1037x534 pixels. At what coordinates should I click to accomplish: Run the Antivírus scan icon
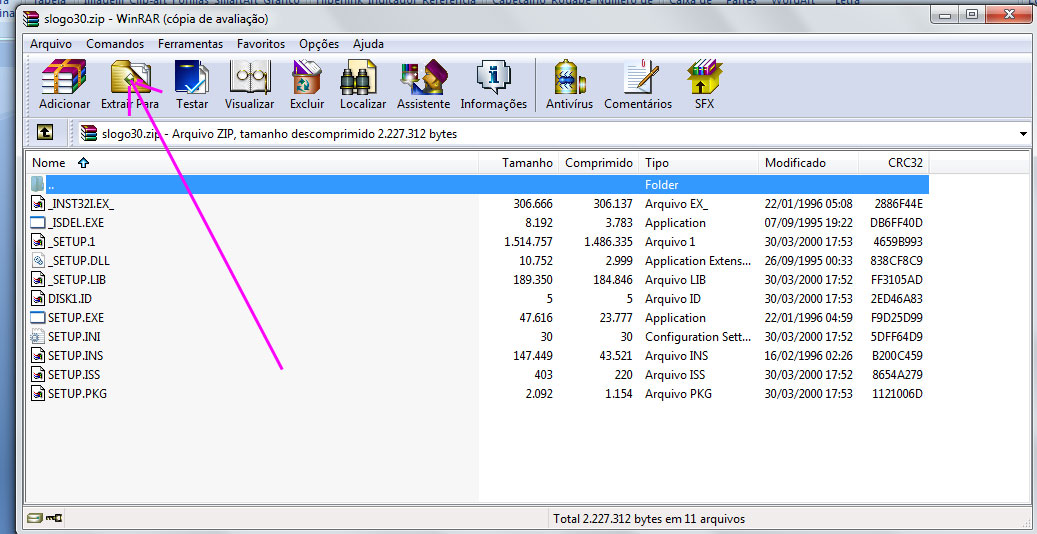pyautogui.click(x=569, y=77)
